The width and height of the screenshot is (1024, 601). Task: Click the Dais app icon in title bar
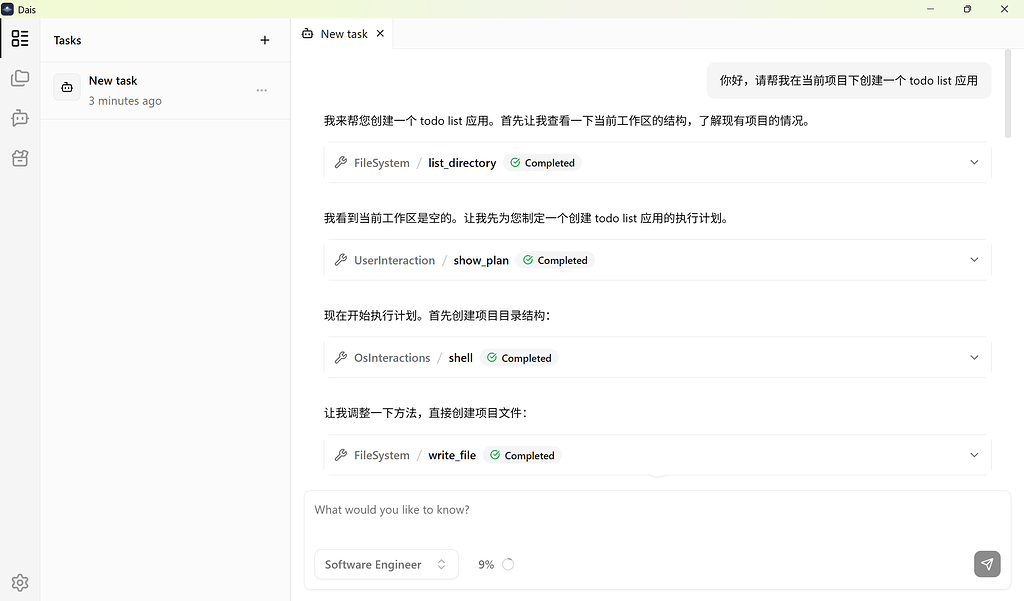point(8,9)
